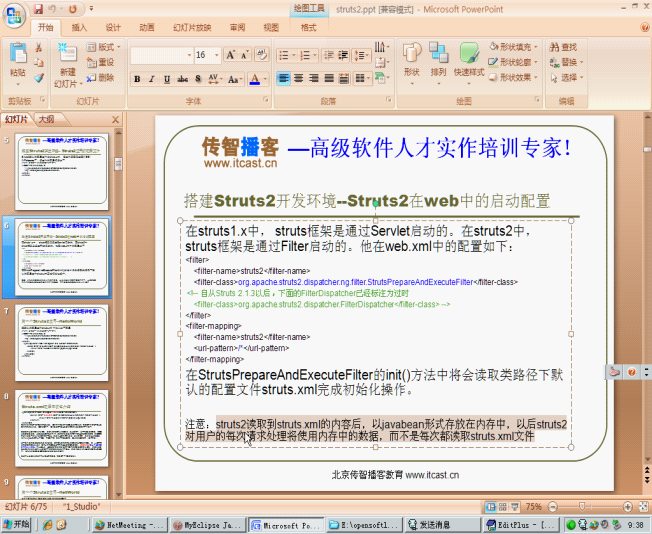Click the Increase Font Size icon
652x534 pixels.
point(230,55)
